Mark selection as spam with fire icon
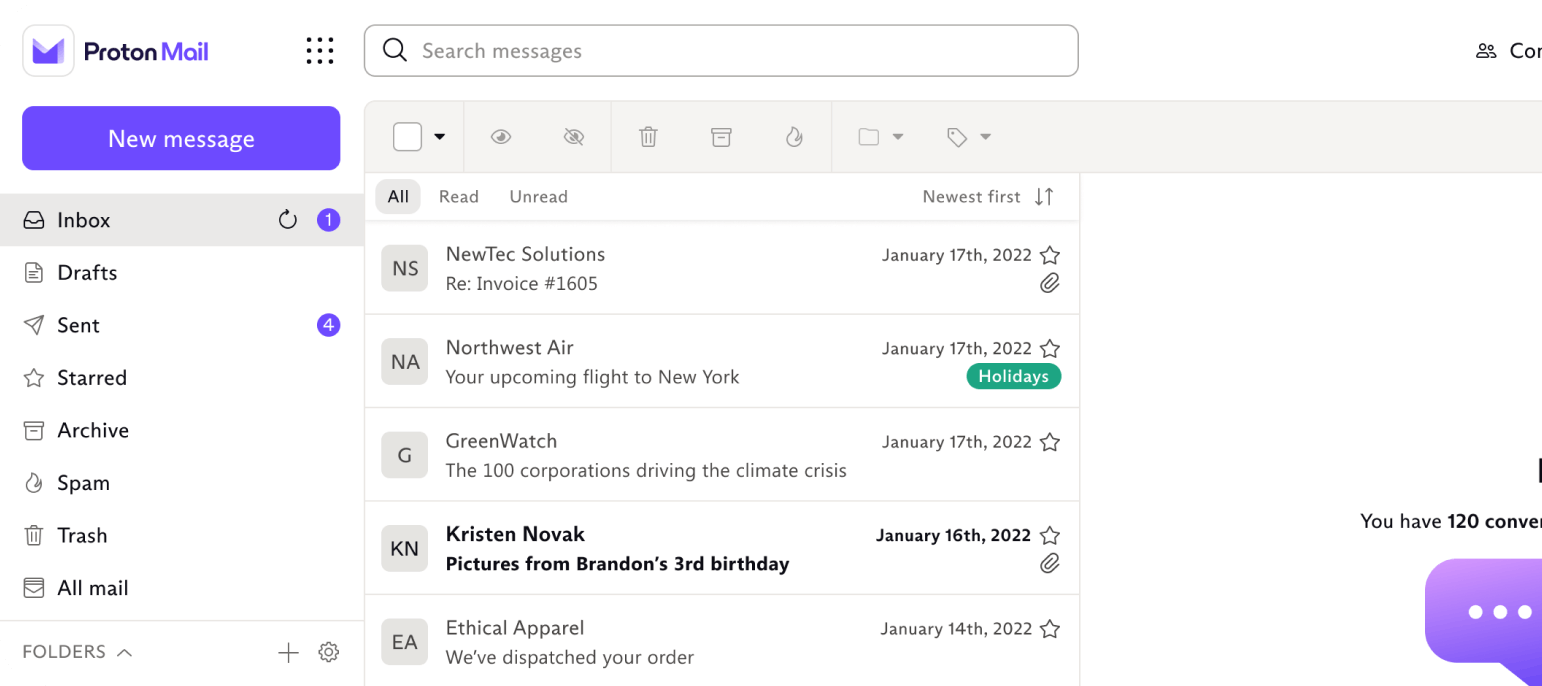Image resolution: width=1542 pixels, height=686 pixels. 794,137
